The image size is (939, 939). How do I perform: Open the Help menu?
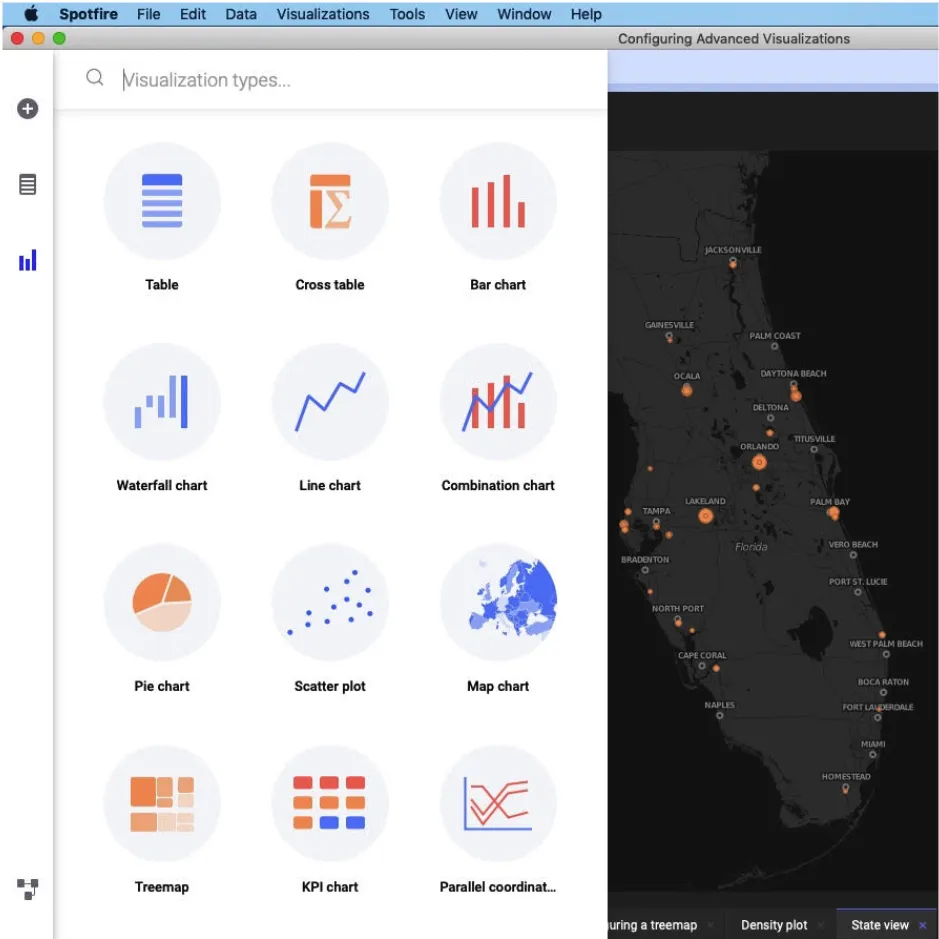[x=586, y=14]
